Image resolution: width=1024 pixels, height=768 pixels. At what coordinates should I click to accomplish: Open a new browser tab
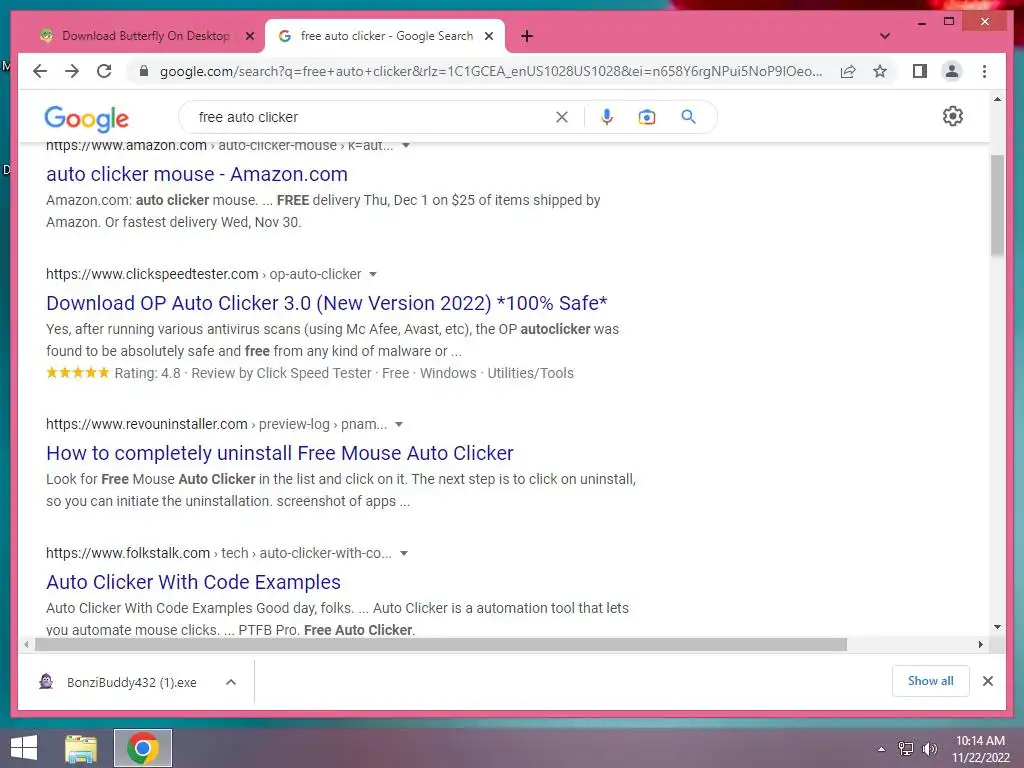pyautogui.click(x=527, y=36)
